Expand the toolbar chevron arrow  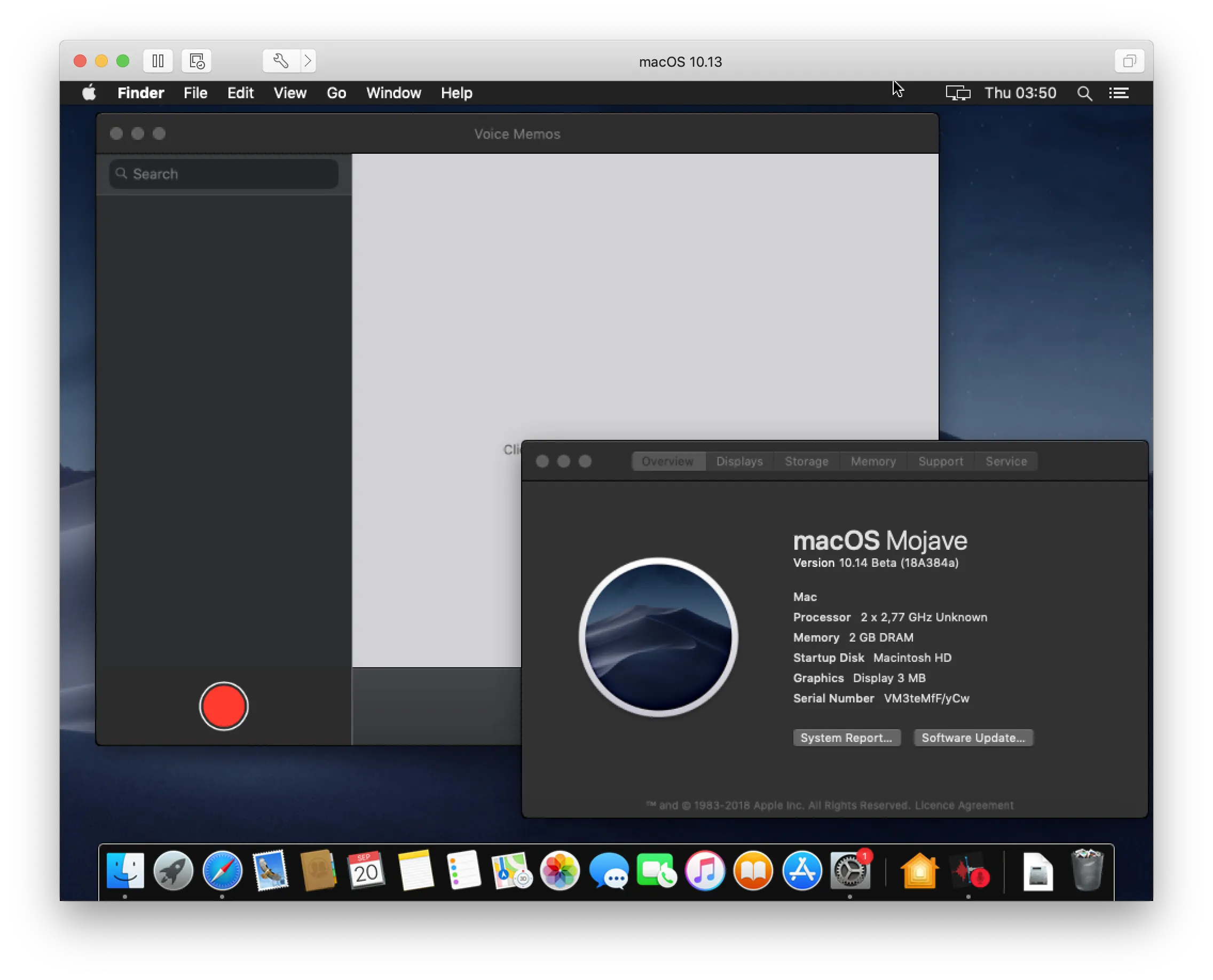click(x=308, y=61)
